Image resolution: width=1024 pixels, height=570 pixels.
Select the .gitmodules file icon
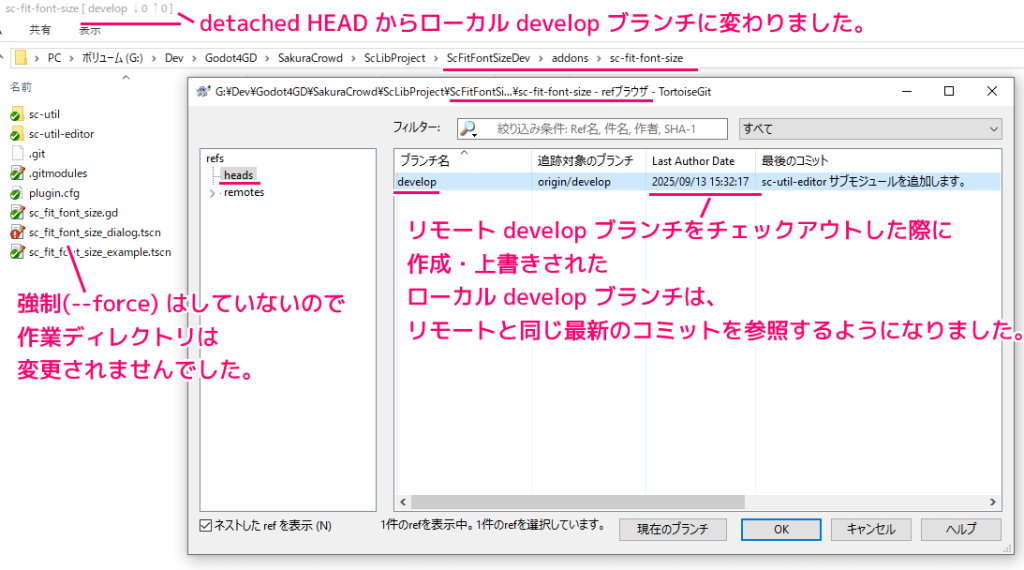tap(16, 173)
